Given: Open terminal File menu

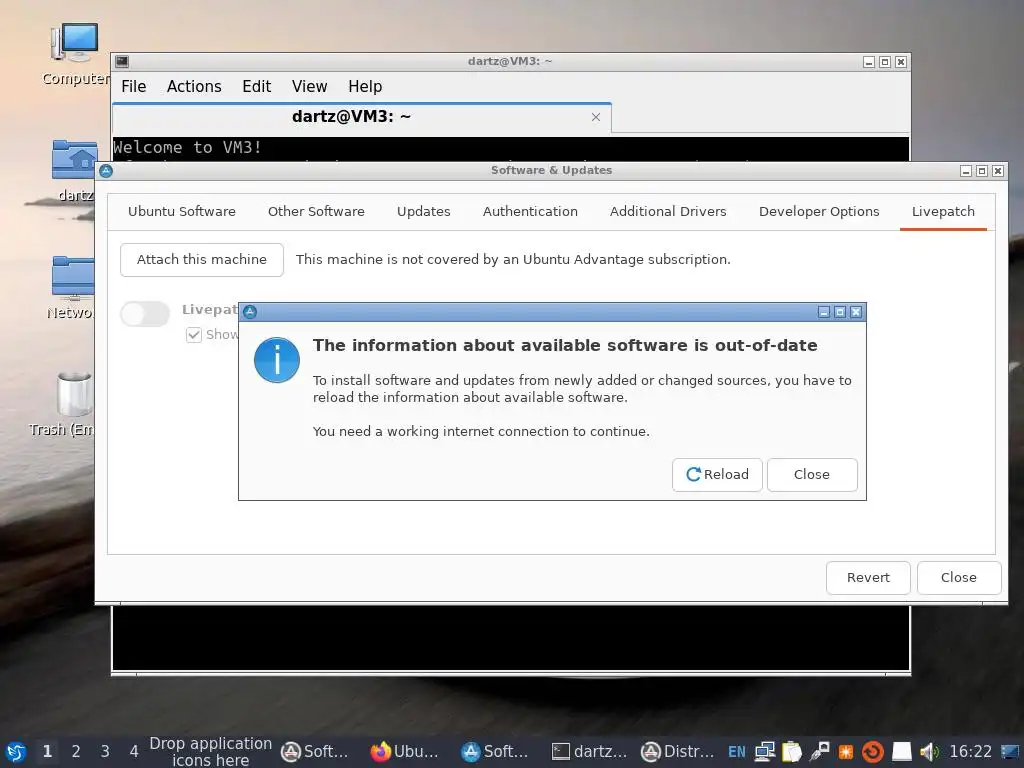Looking at the screenshot, I should (x=133, y=86).
